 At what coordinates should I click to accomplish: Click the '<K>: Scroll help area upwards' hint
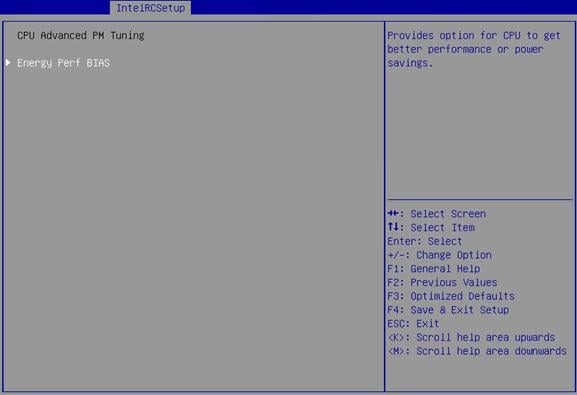(471, 338)
